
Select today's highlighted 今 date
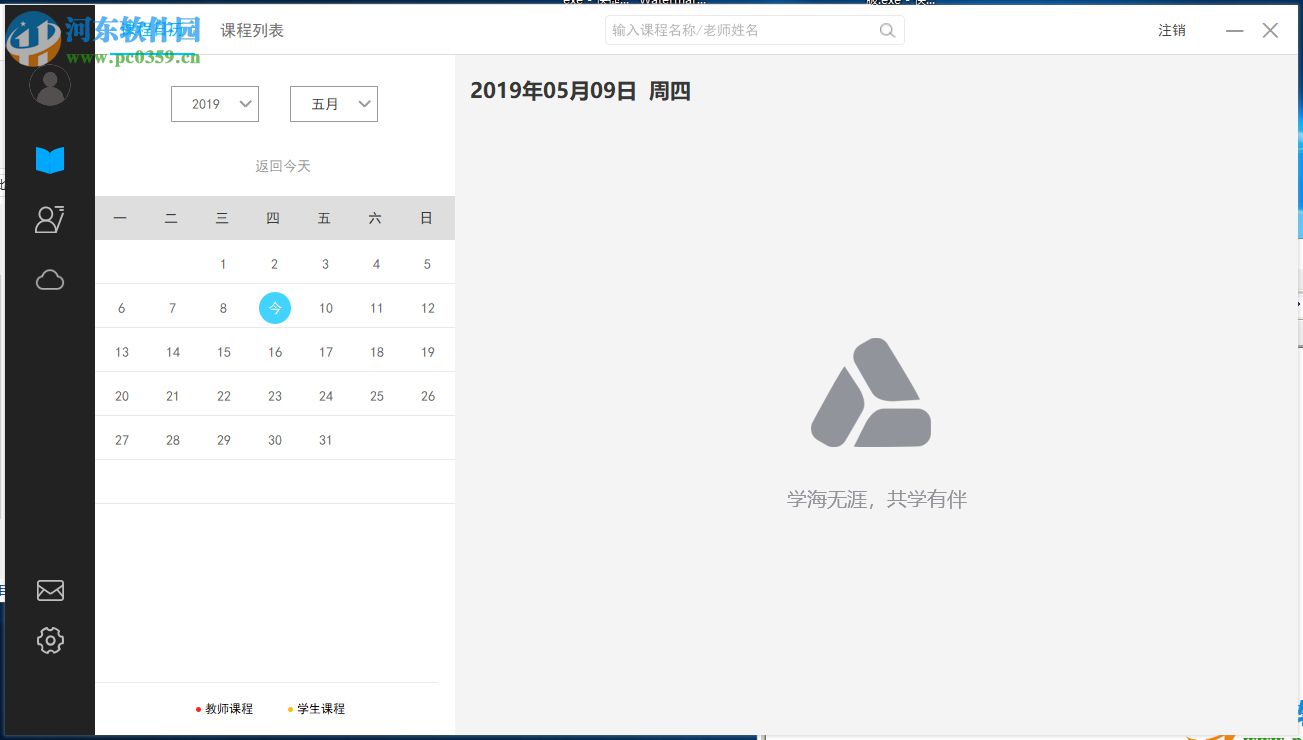pyautogui.click(x=275, y=308)
